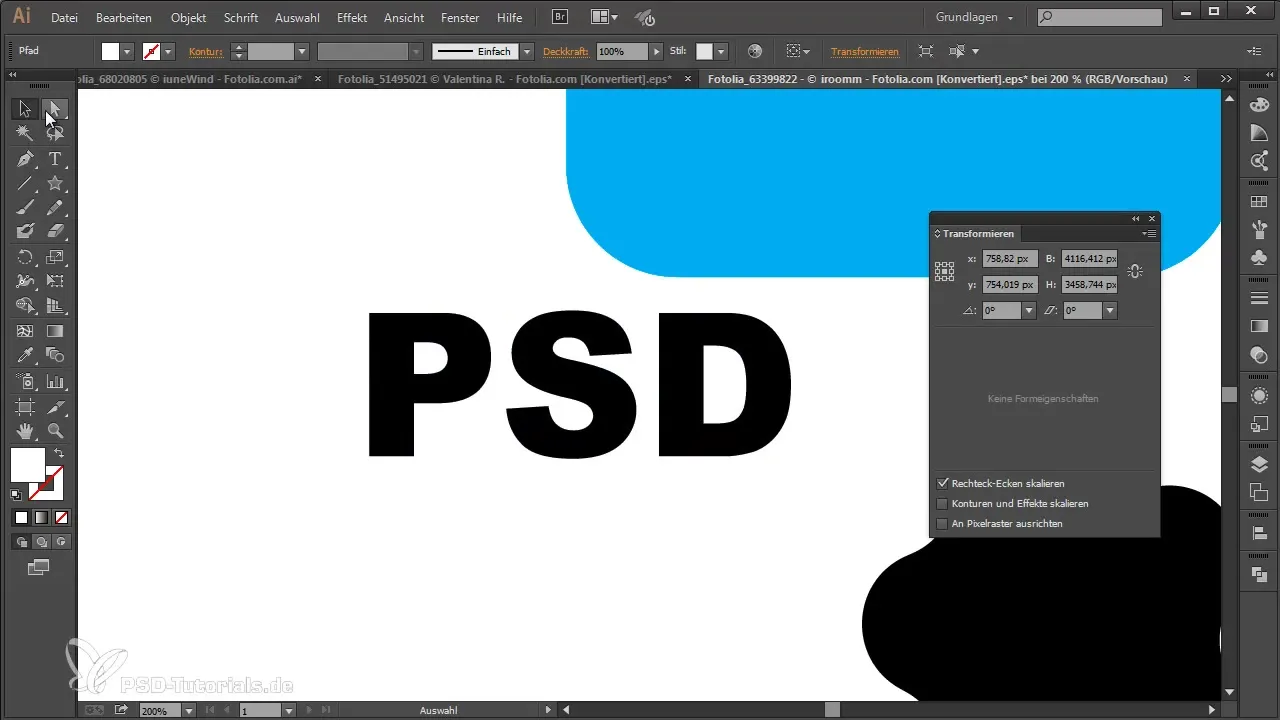Open the Symbols panel icon
The height and width of the screenshot is (720, 1280).
pos(1260,256)
